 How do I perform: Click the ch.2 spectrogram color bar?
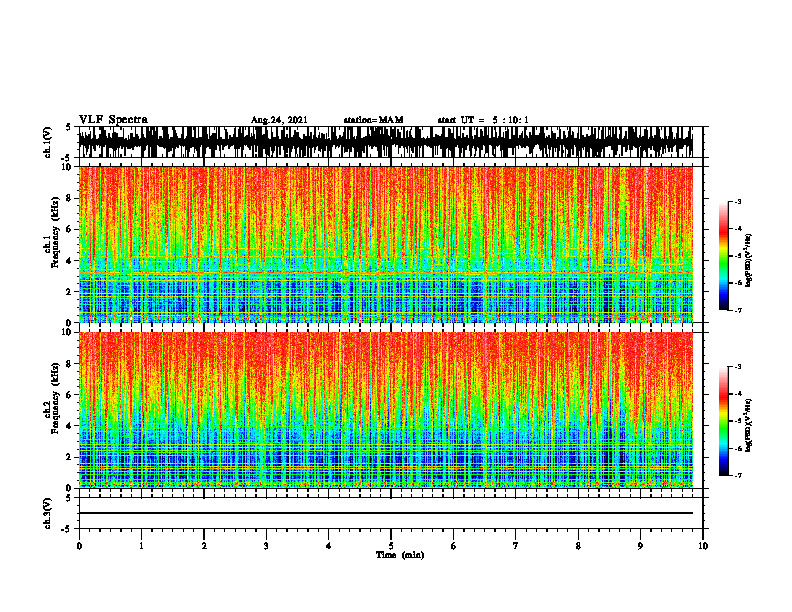[x=724, y=421]
